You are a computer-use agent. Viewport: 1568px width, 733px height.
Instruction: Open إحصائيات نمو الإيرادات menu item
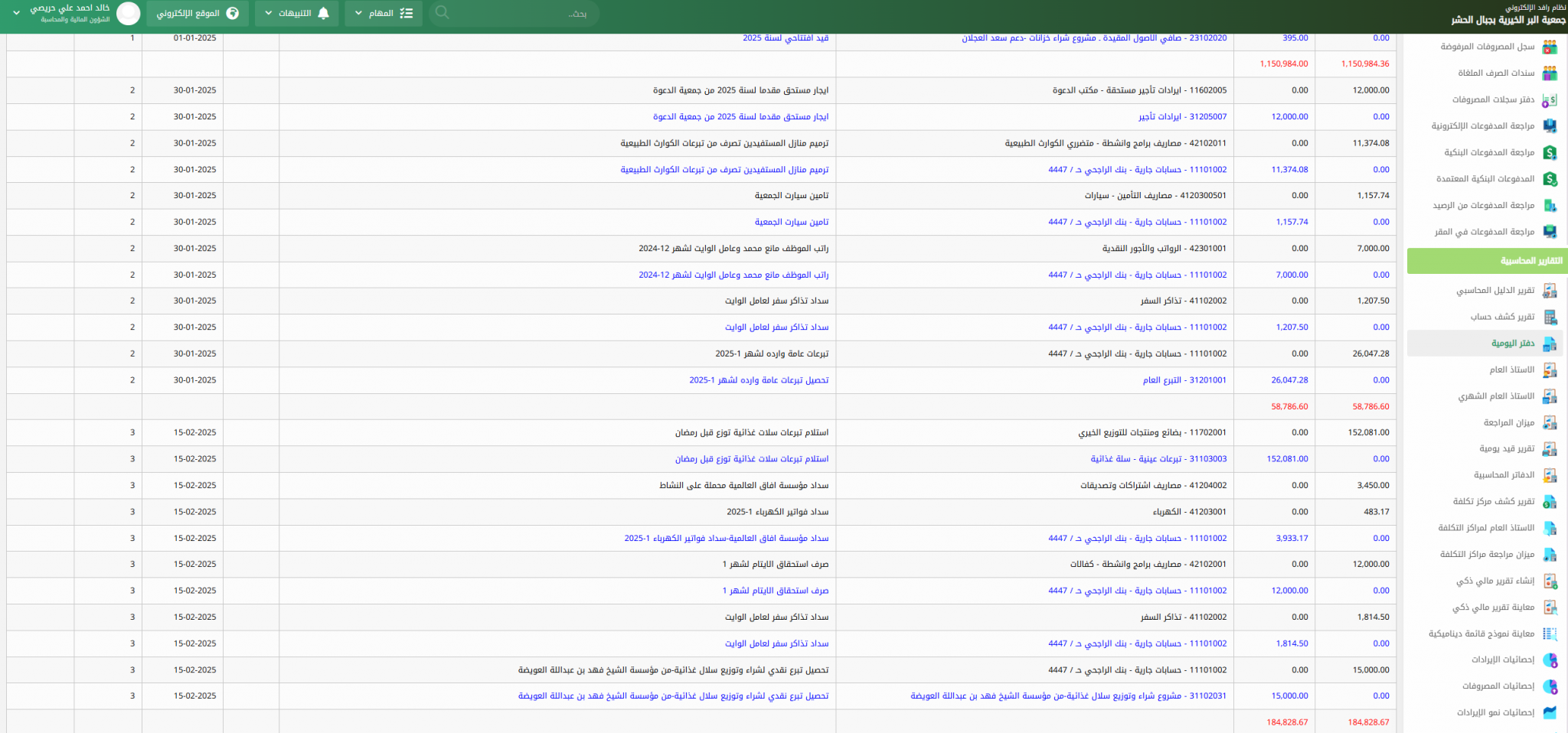1495,712
